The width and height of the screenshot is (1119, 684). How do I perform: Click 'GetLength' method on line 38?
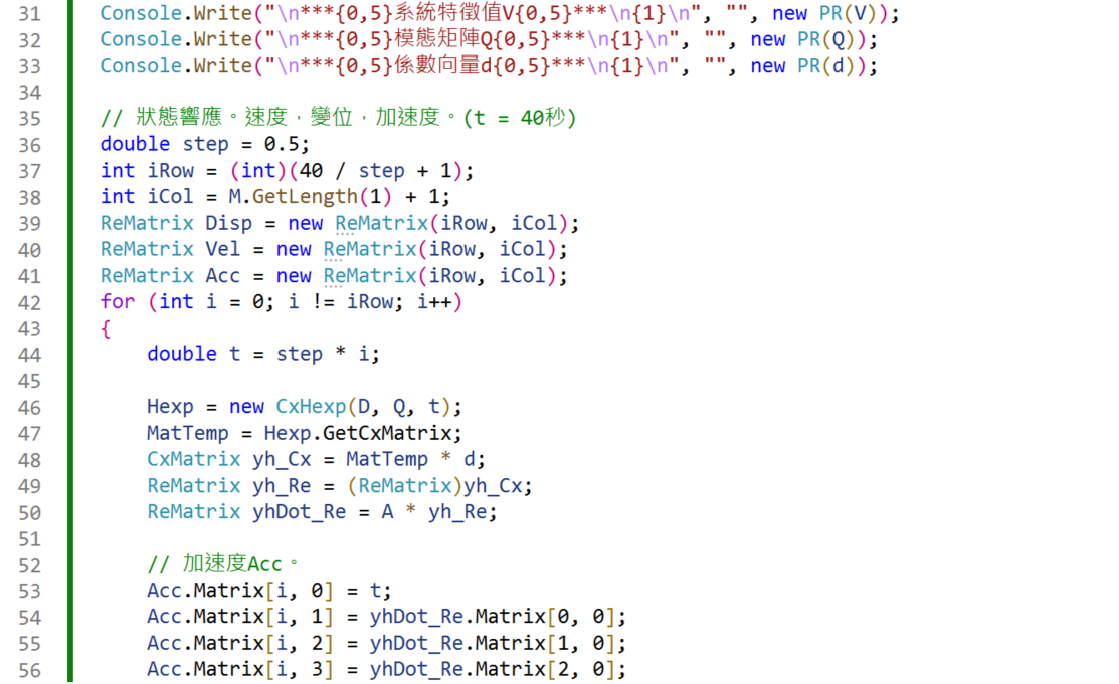(304, 197)
